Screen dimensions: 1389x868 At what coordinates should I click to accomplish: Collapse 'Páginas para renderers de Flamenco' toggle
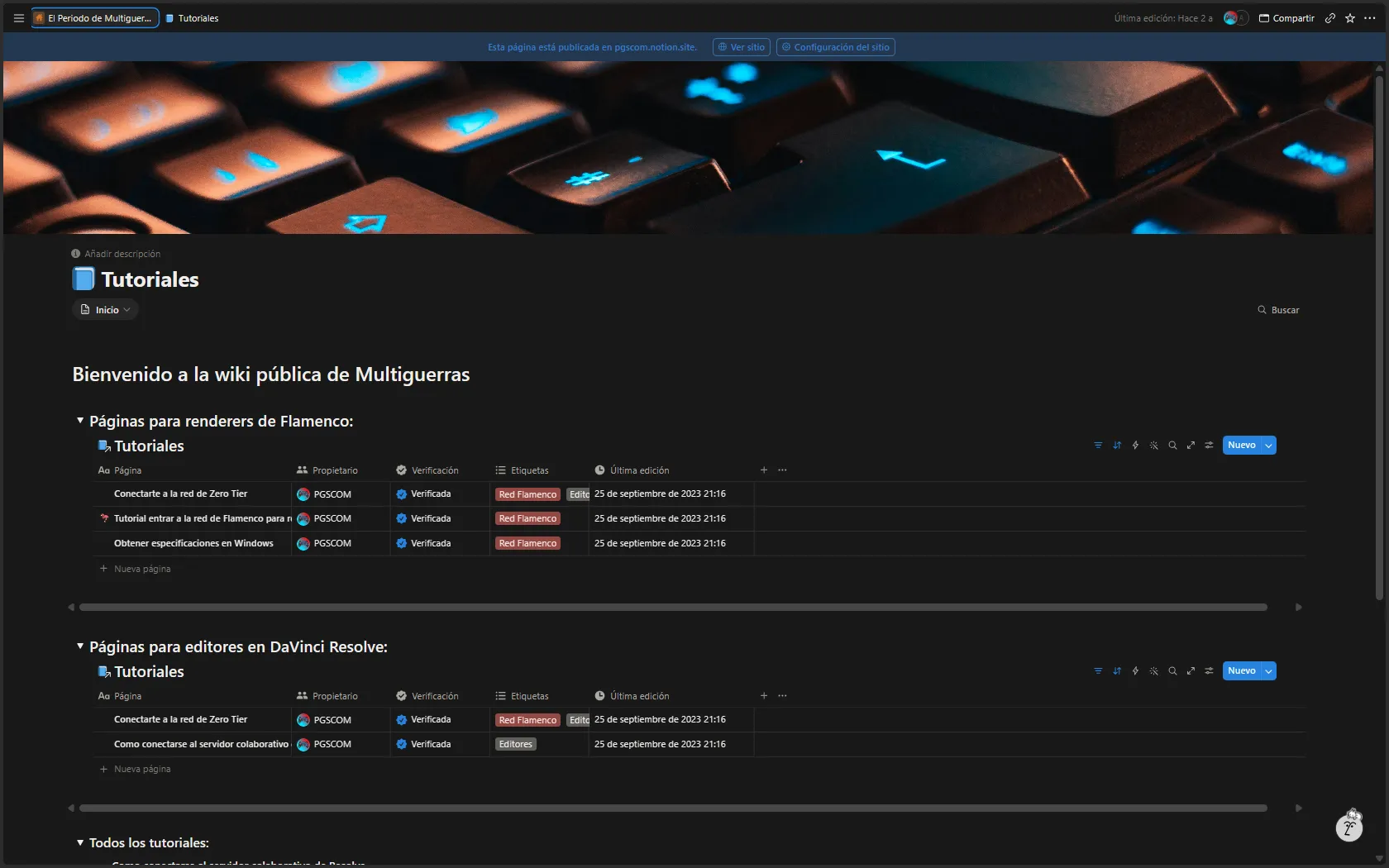[80, 421]
